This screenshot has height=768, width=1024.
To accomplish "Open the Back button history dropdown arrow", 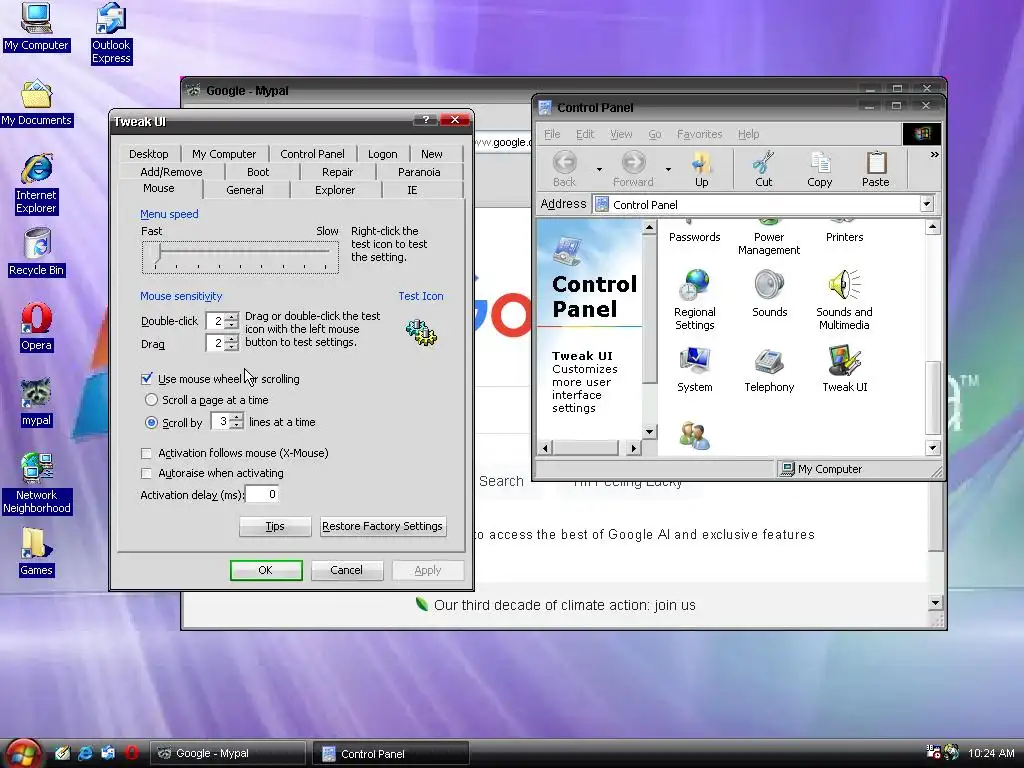I will click(599, 170).
